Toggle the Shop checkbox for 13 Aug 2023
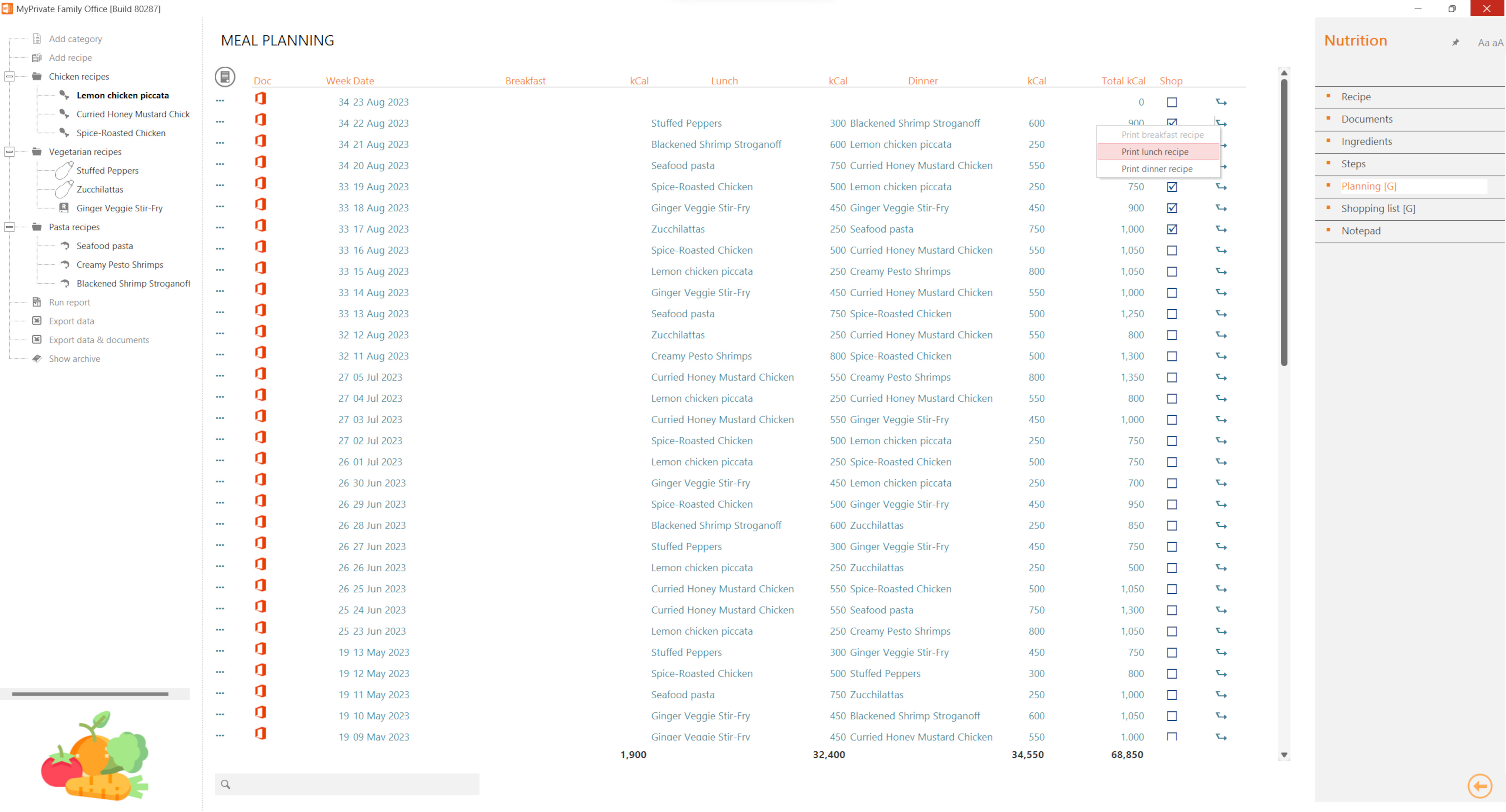Viewport: 1506px width, 812px height. point(1172,313)
